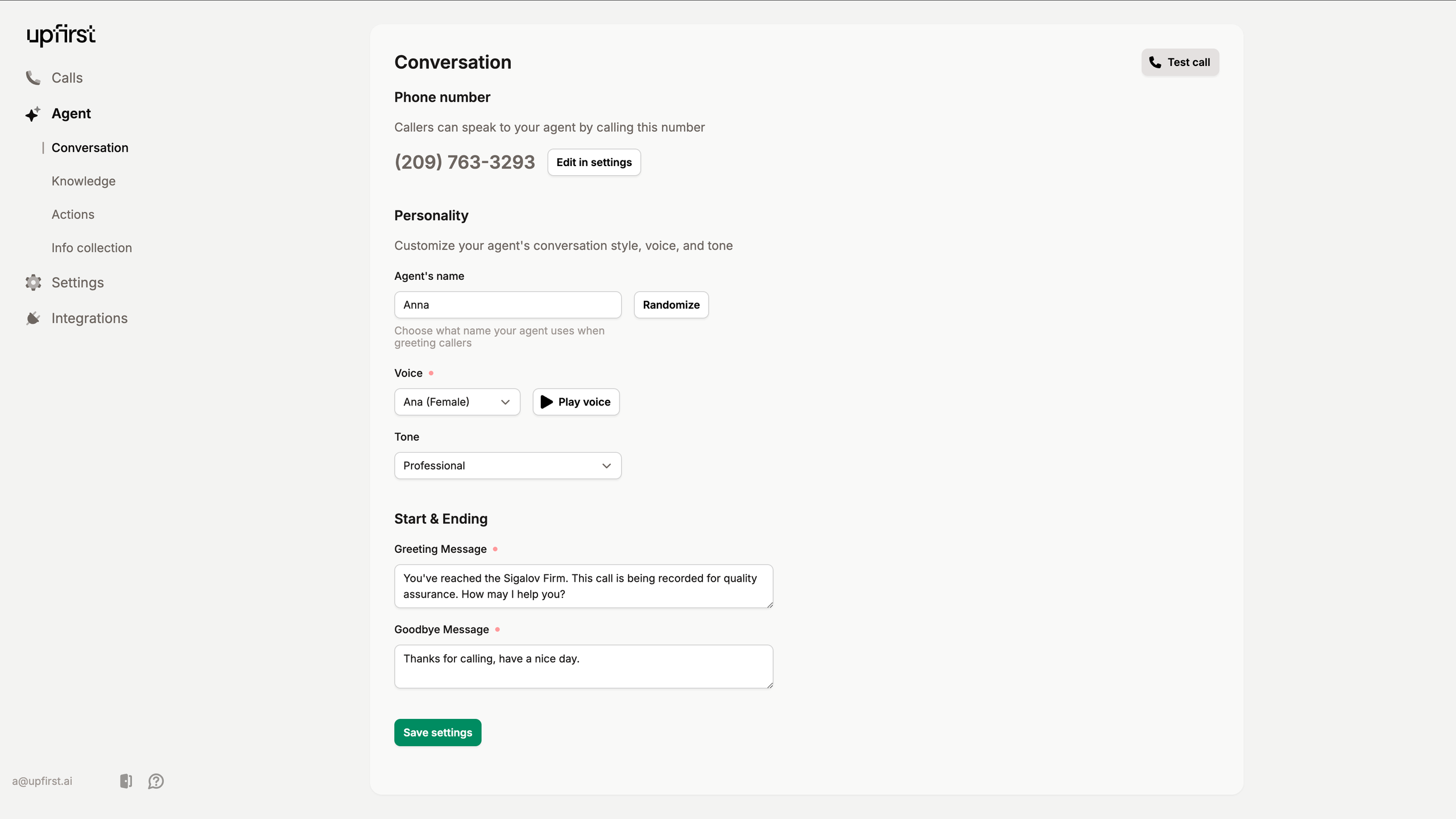The height and width of the screenshot is (819, 1456).
Task: Select Info collection in sidebar
Action: [92, 248]
